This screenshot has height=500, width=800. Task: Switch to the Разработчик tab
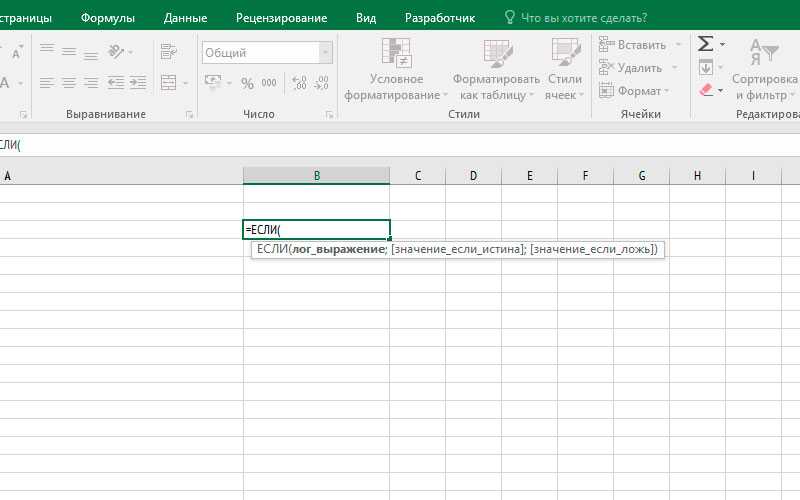440,18
